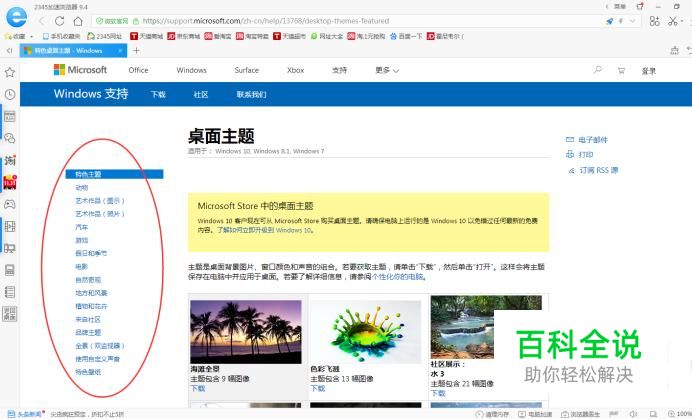Image resolution: width=692 pixels, height=419 pixels.
Task: Open the red 11.11 sidebar icon
Action: (x=10, y=182)
